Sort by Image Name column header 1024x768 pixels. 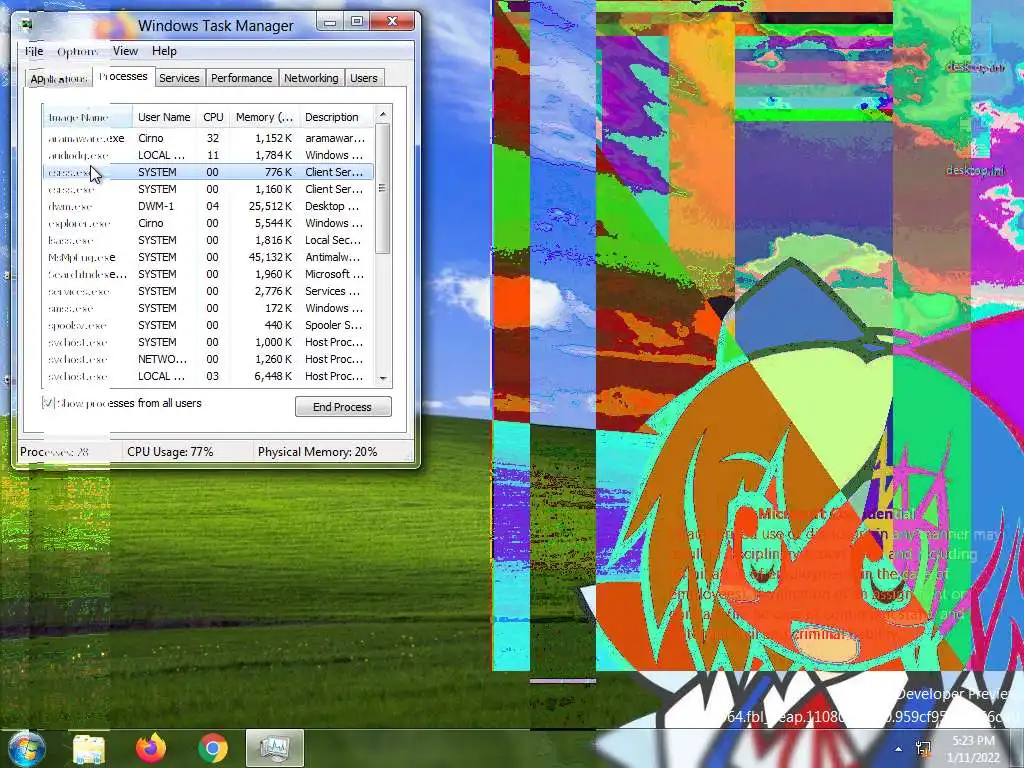[88, 117]
